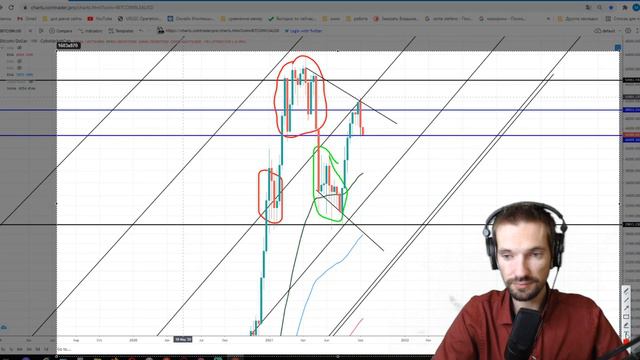Click the "Login with Twitter" link
This screenshot has width=640, height=360.
tap(303, 31)
